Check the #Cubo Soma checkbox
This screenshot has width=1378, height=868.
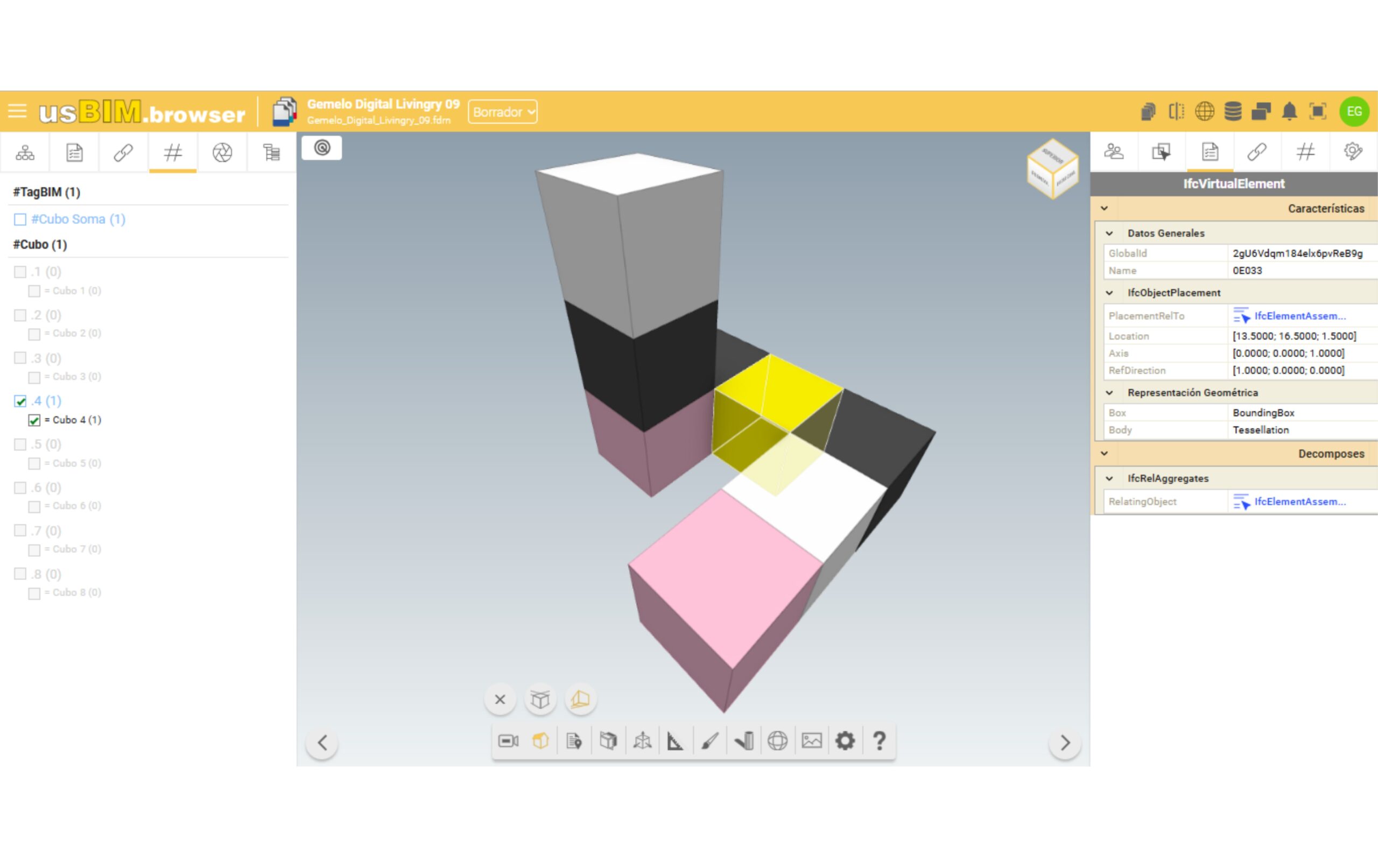click(x=20, y=219)
